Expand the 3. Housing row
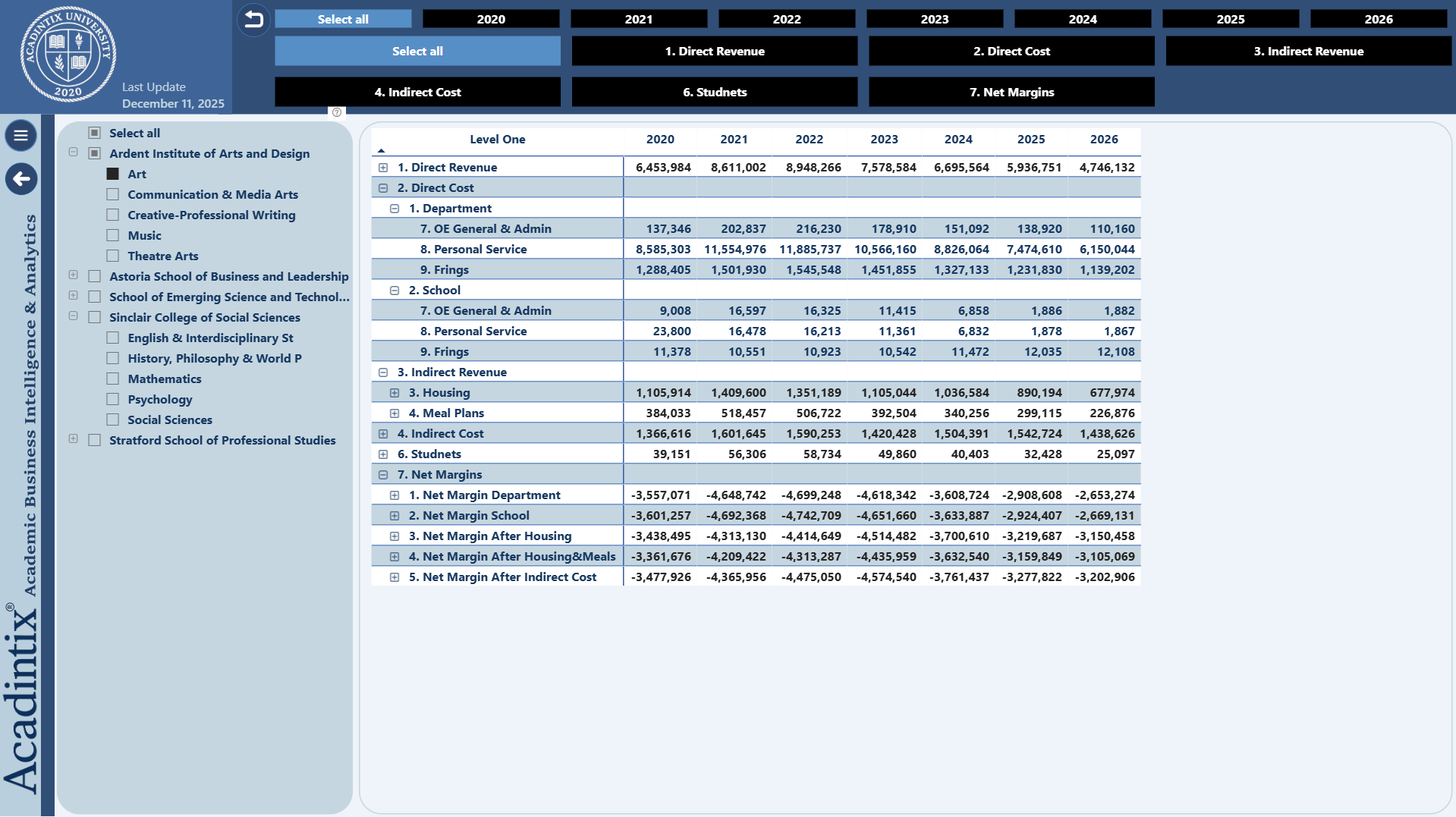 [395, 393]
